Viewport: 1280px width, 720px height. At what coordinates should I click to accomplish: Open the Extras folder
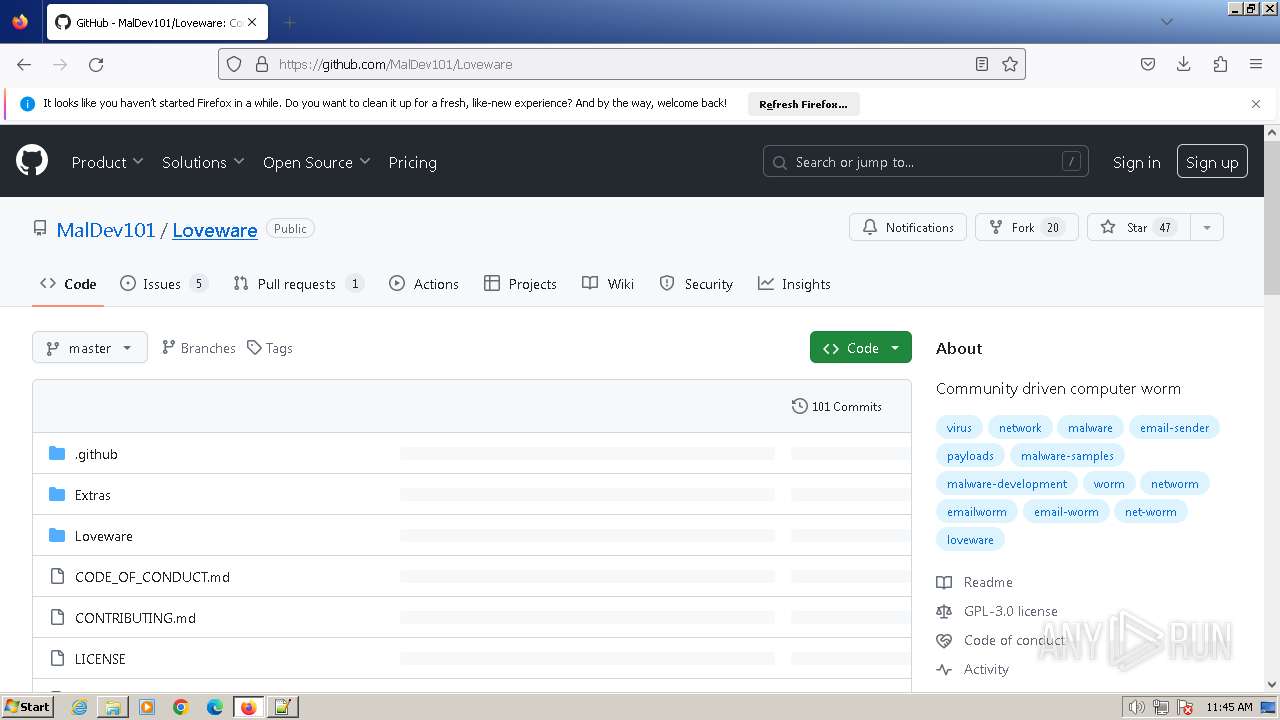[x=93, y=495]
